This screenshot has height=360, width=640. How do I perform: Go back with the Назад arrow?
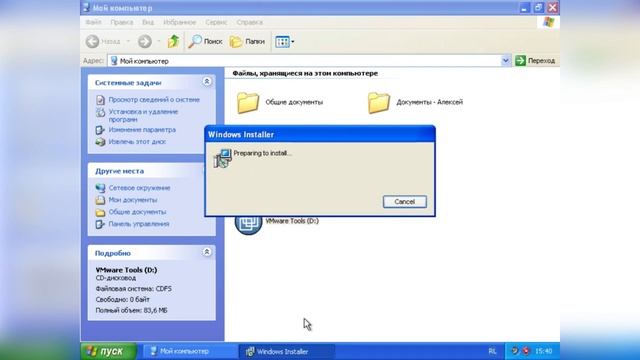point(93,41)
